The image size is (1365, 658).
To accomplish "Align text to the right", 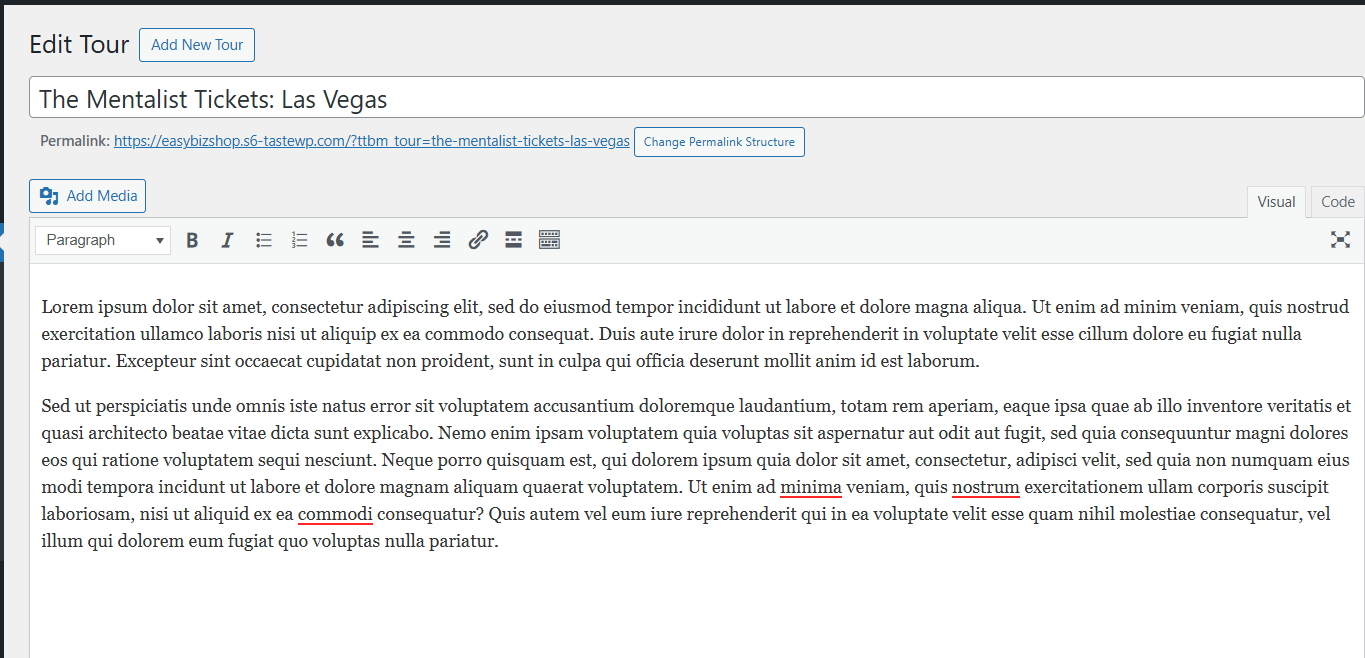I will coord(442,240).
